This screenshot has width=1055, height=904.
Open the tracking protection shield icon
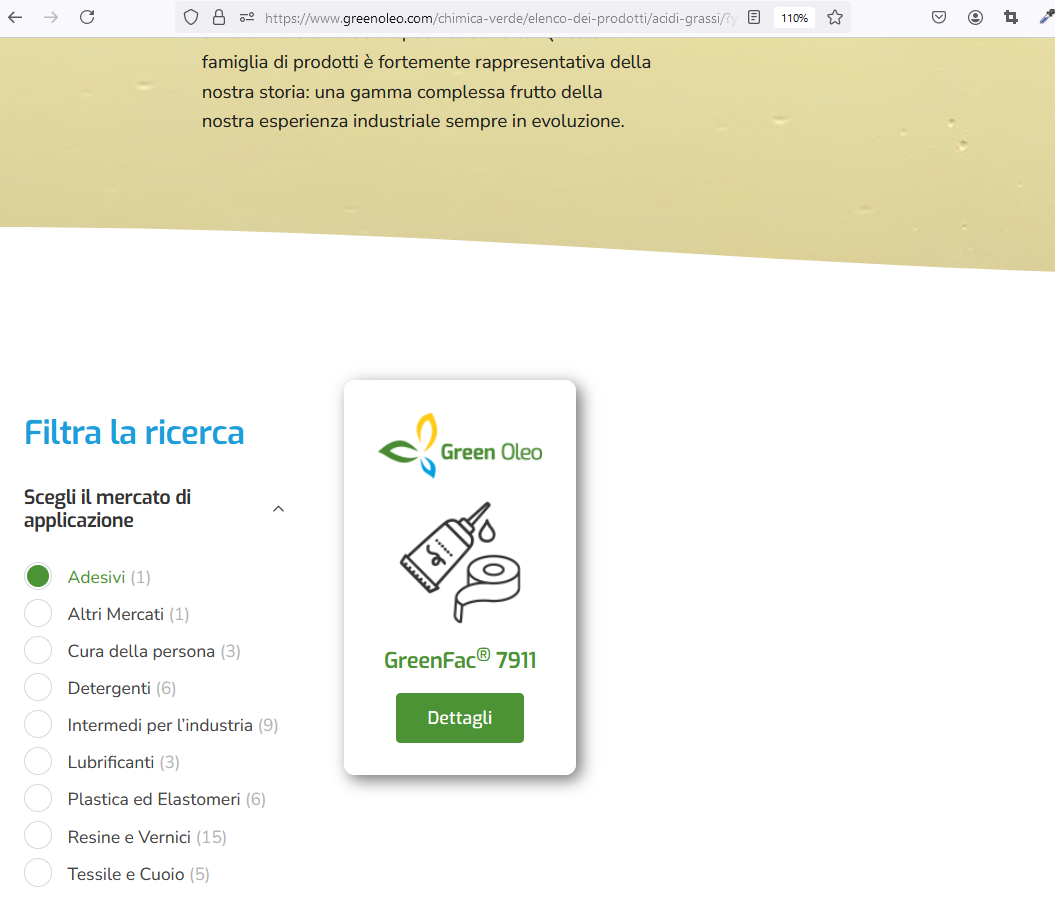[191, 17]
